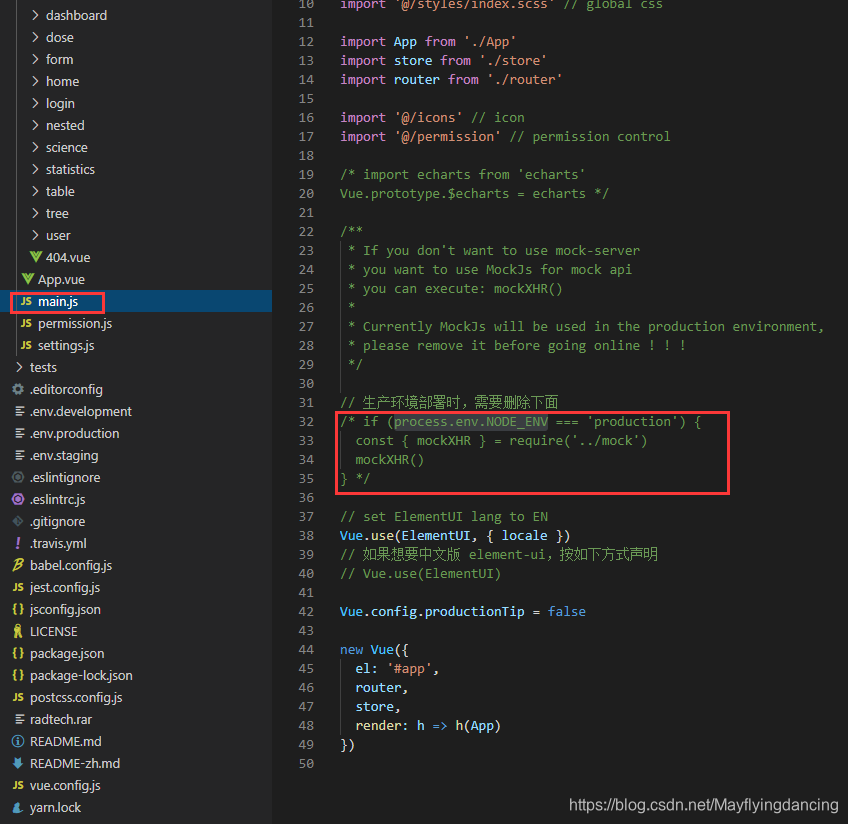
Task: Expand the form folder chevron
Action: pyautogui.click(x=35, y=59)
